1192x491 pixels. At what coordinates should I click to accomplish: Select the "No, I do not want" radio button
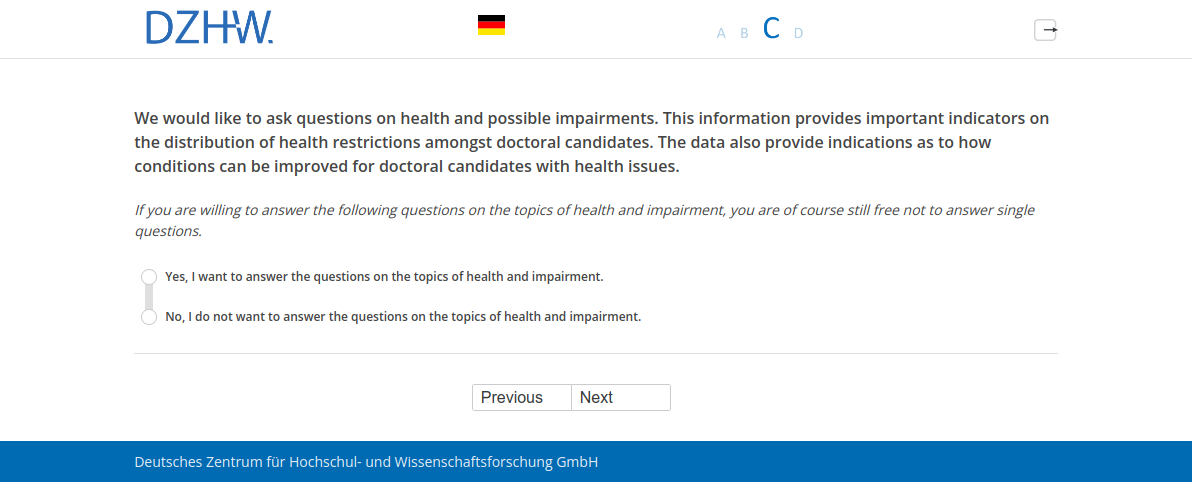coord(149,317)
